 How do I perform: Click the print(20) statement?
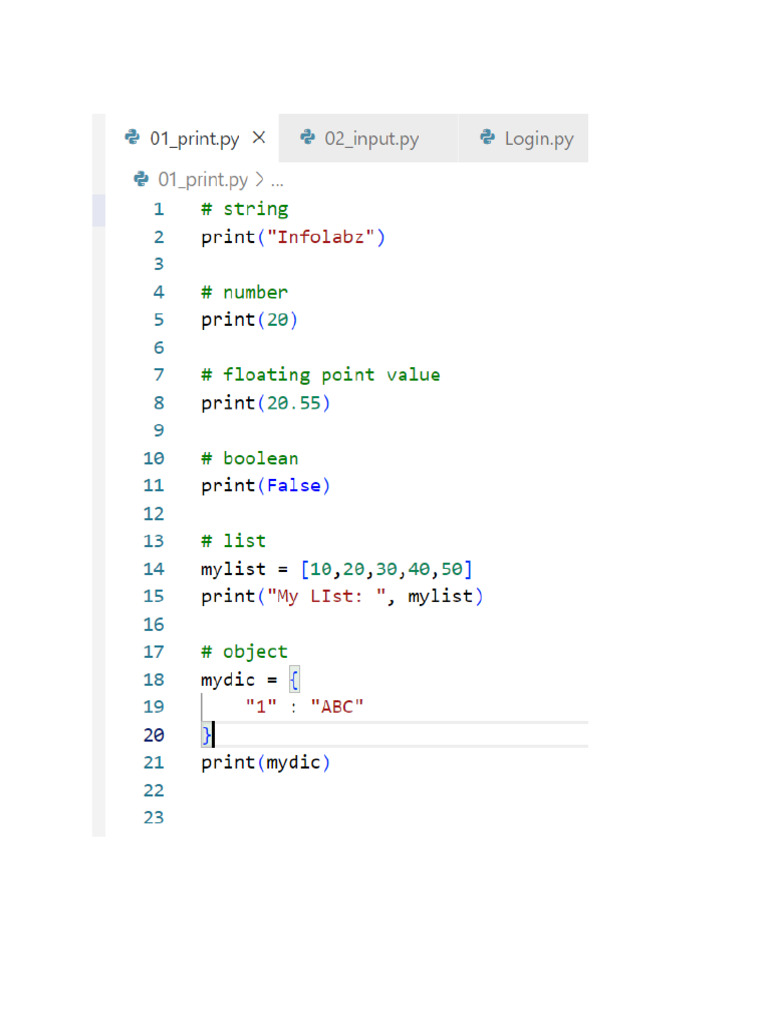(249, 319)
